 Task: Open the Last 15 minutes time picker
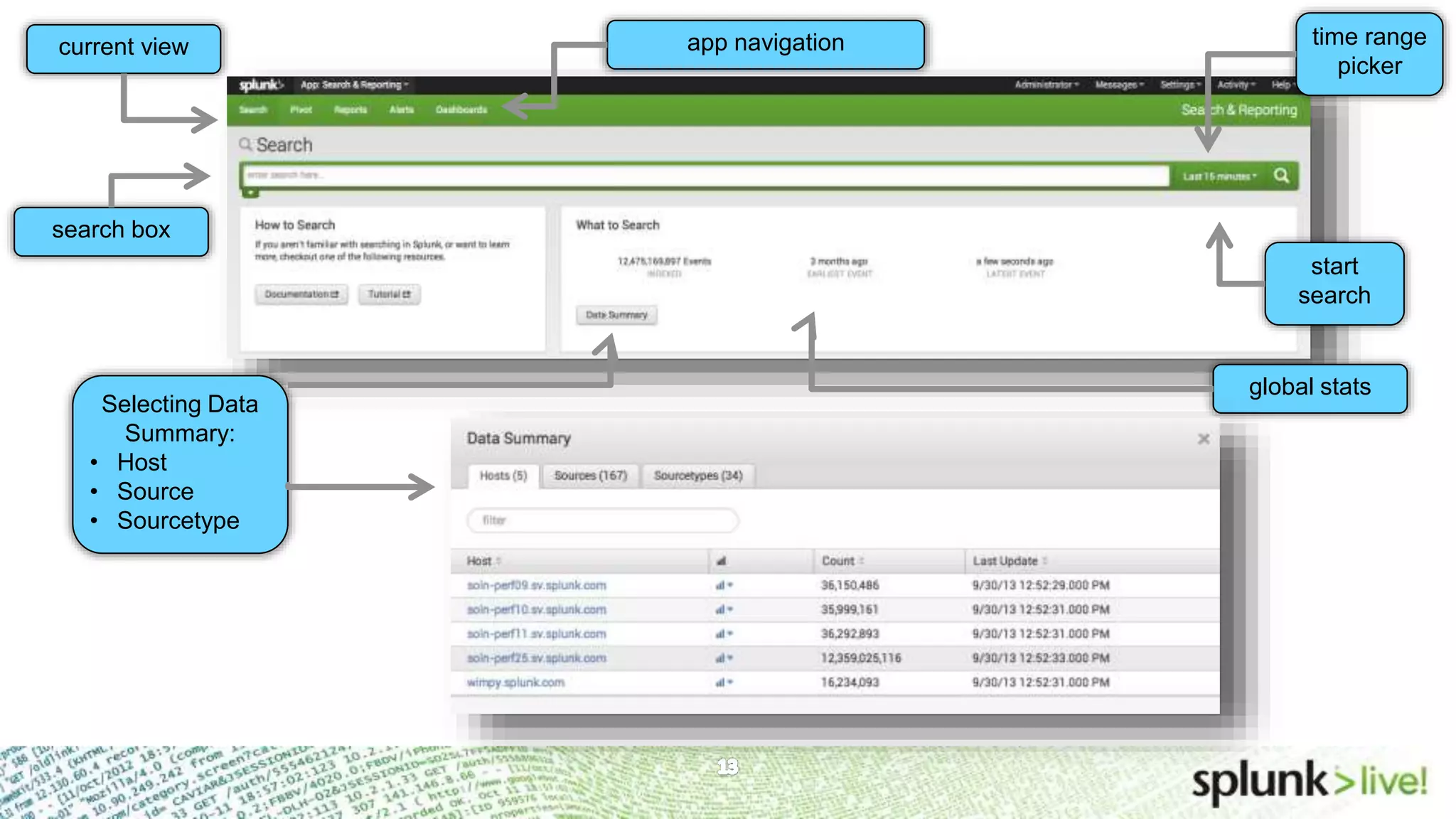(1219, 176)
